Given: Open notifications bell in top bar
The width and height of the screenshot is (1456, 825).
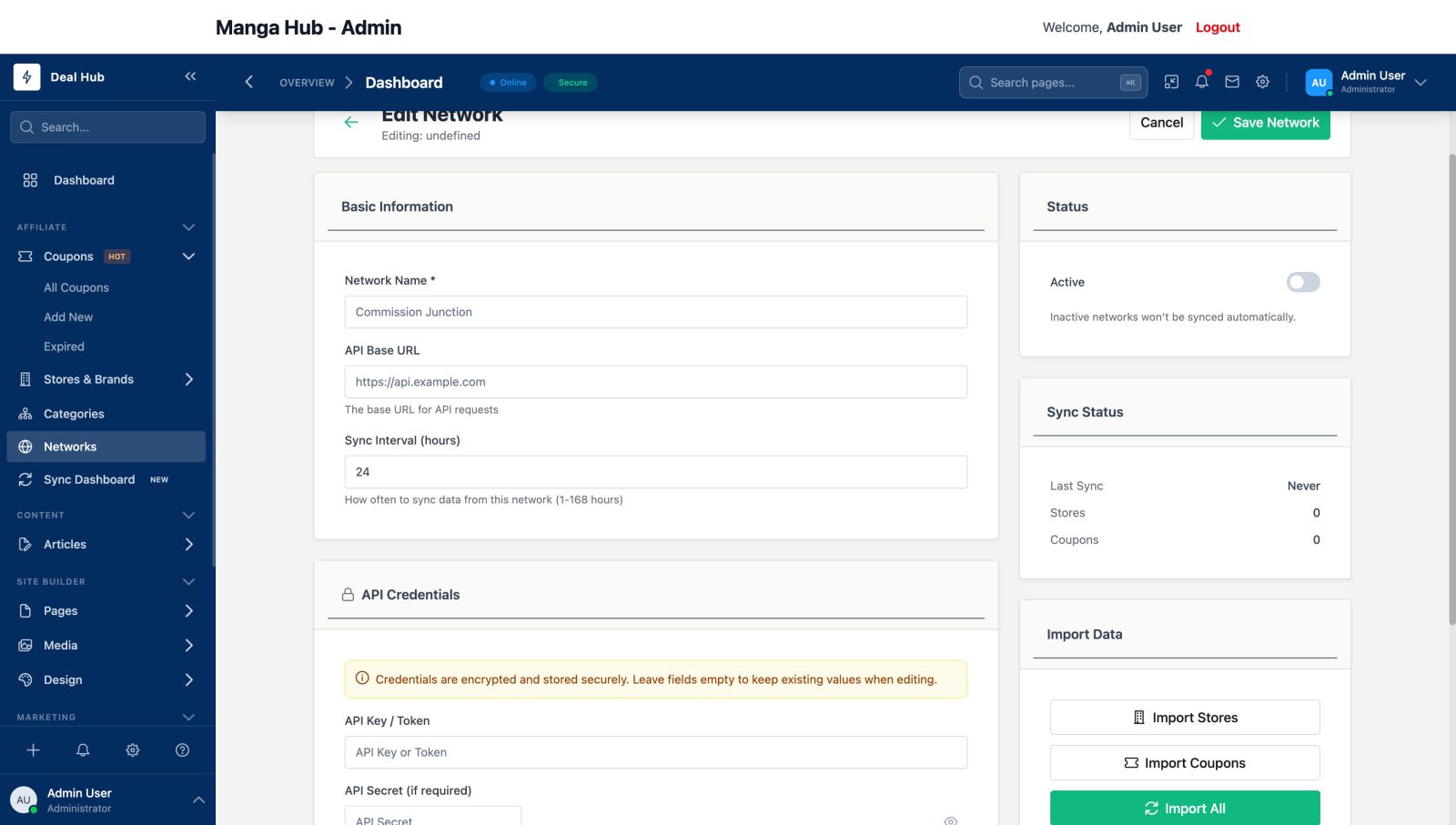Looking at the screenshot, I should [1201, 82].
